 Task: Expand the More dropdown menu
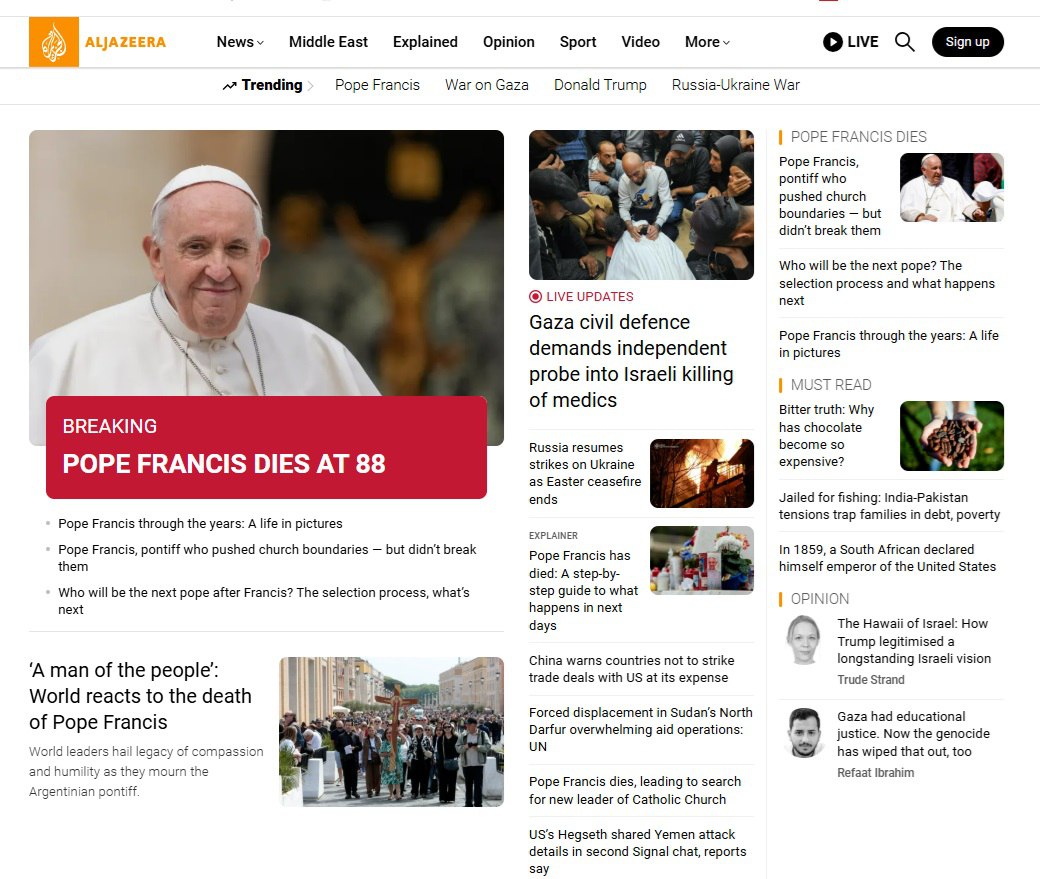point(707,42)
